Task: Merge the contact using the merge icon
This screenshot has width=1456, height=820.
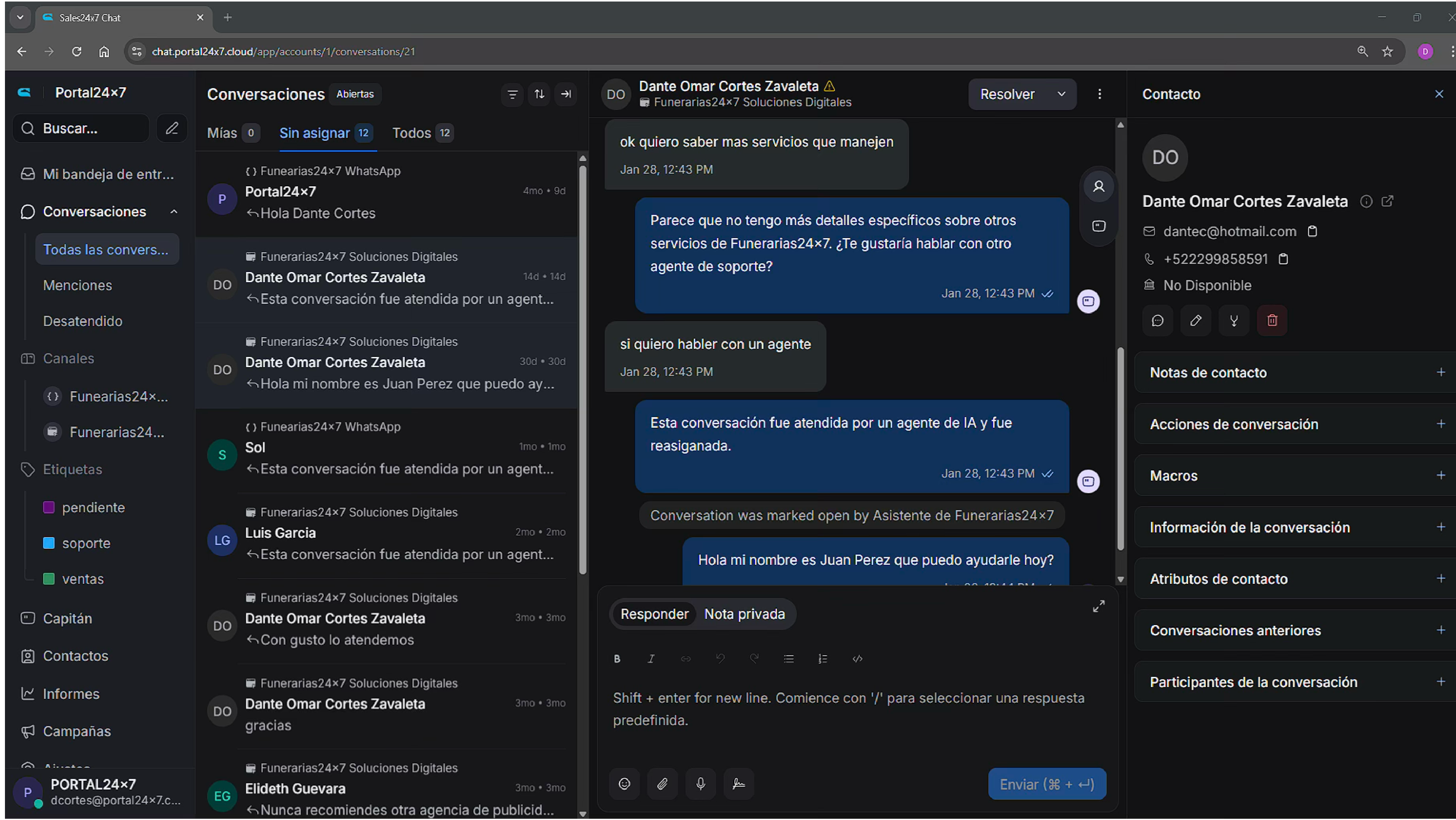Action: 1234,320
